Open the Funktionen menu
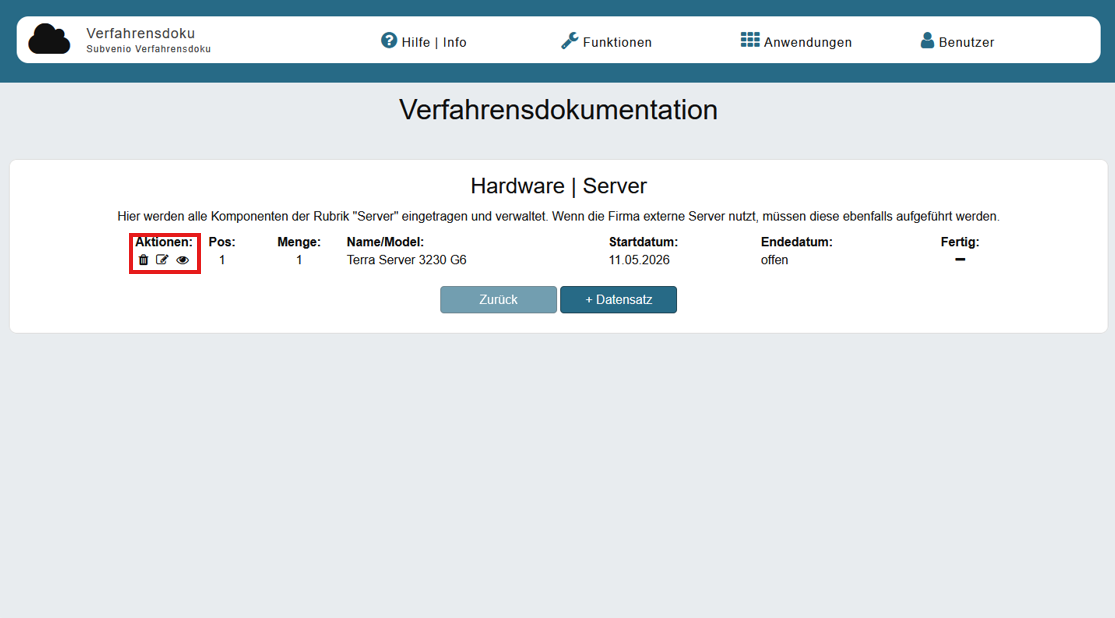Image resolution: width=1115 pixels, height=618 pixels. 607,41
